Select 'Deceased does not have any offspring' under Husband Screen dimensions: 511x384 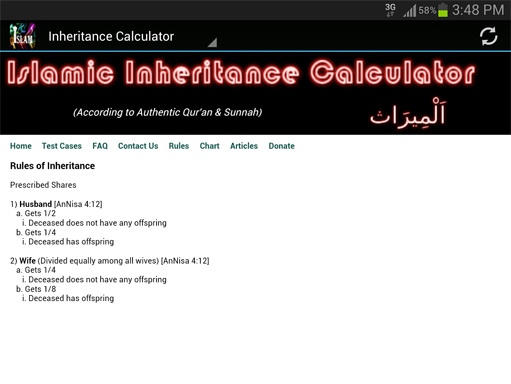point(94,223)
